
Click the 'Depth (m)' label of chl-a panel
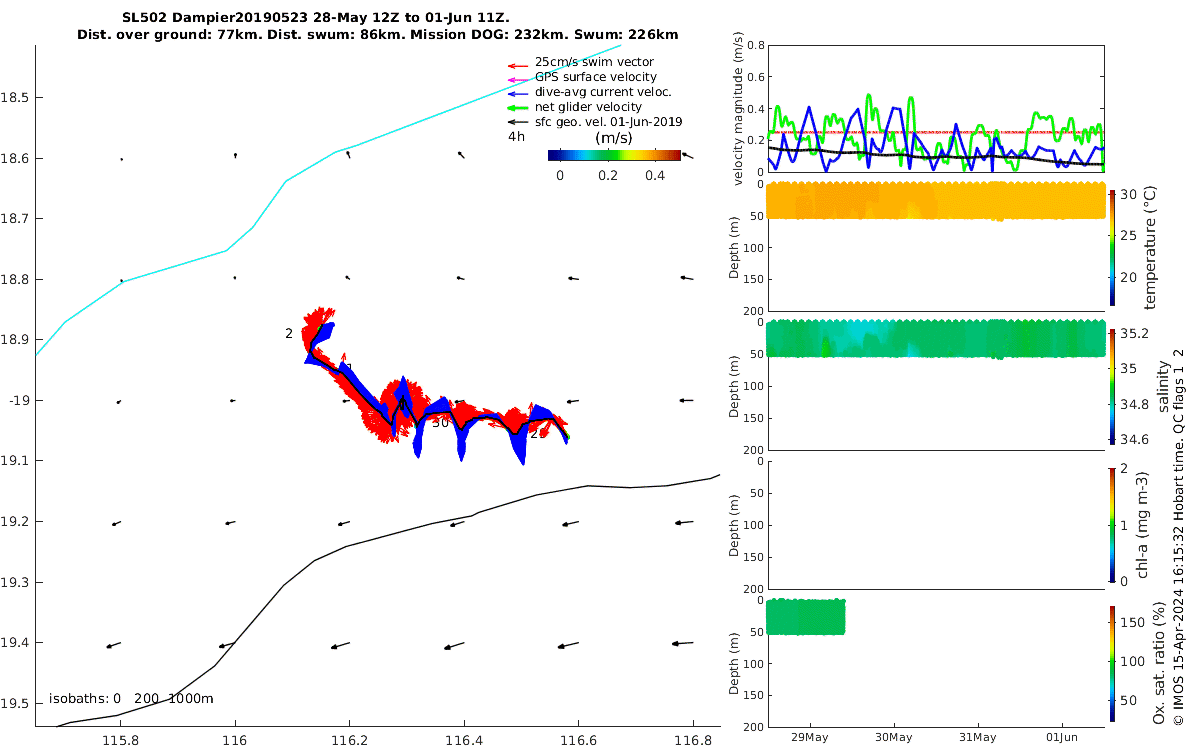coord(734,524)
